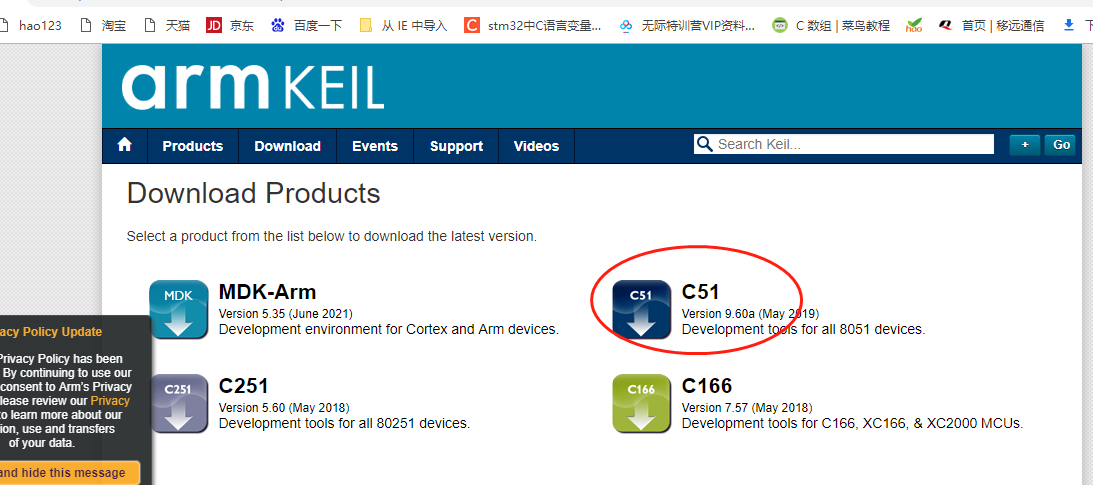1093x485 pixels.
Task: Click 'Development tools for all 80251 devices' text
Action: click(x=344, y=423)
